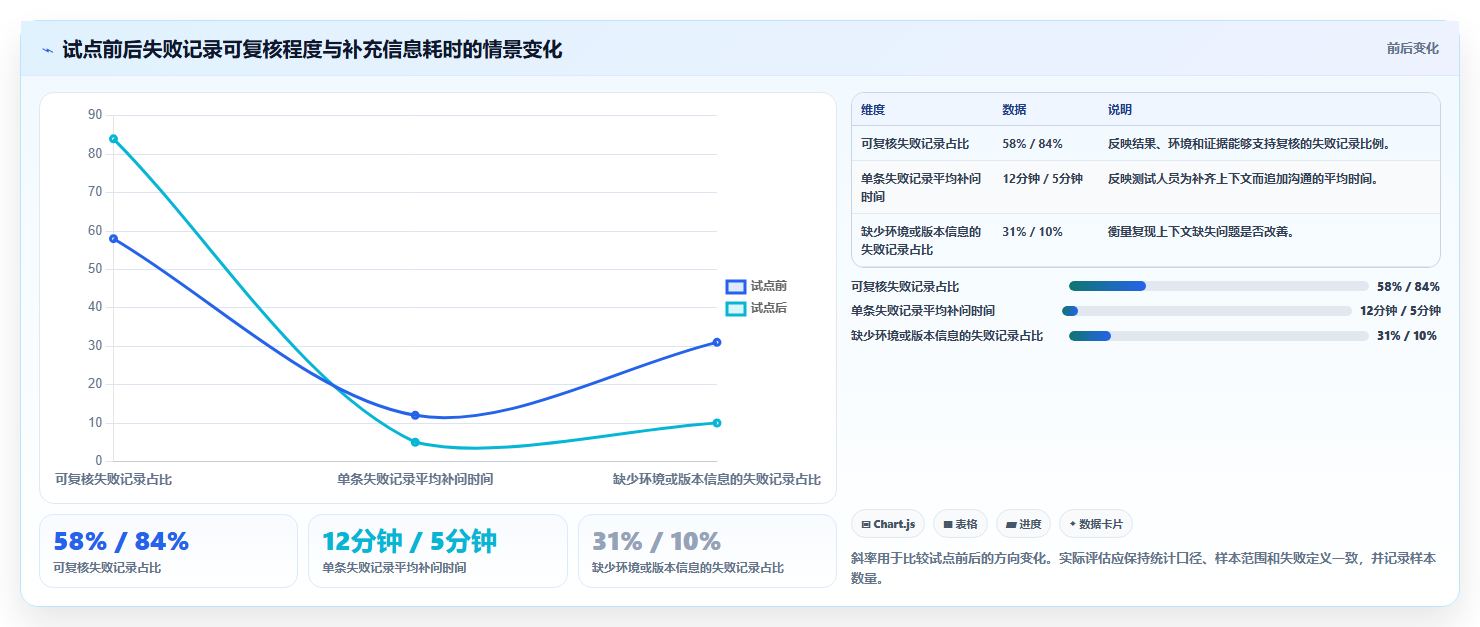Click the x-axis label 可复核失败记录占比
The height and width of the screenshot is (627, 1480).
click(113, 480)
